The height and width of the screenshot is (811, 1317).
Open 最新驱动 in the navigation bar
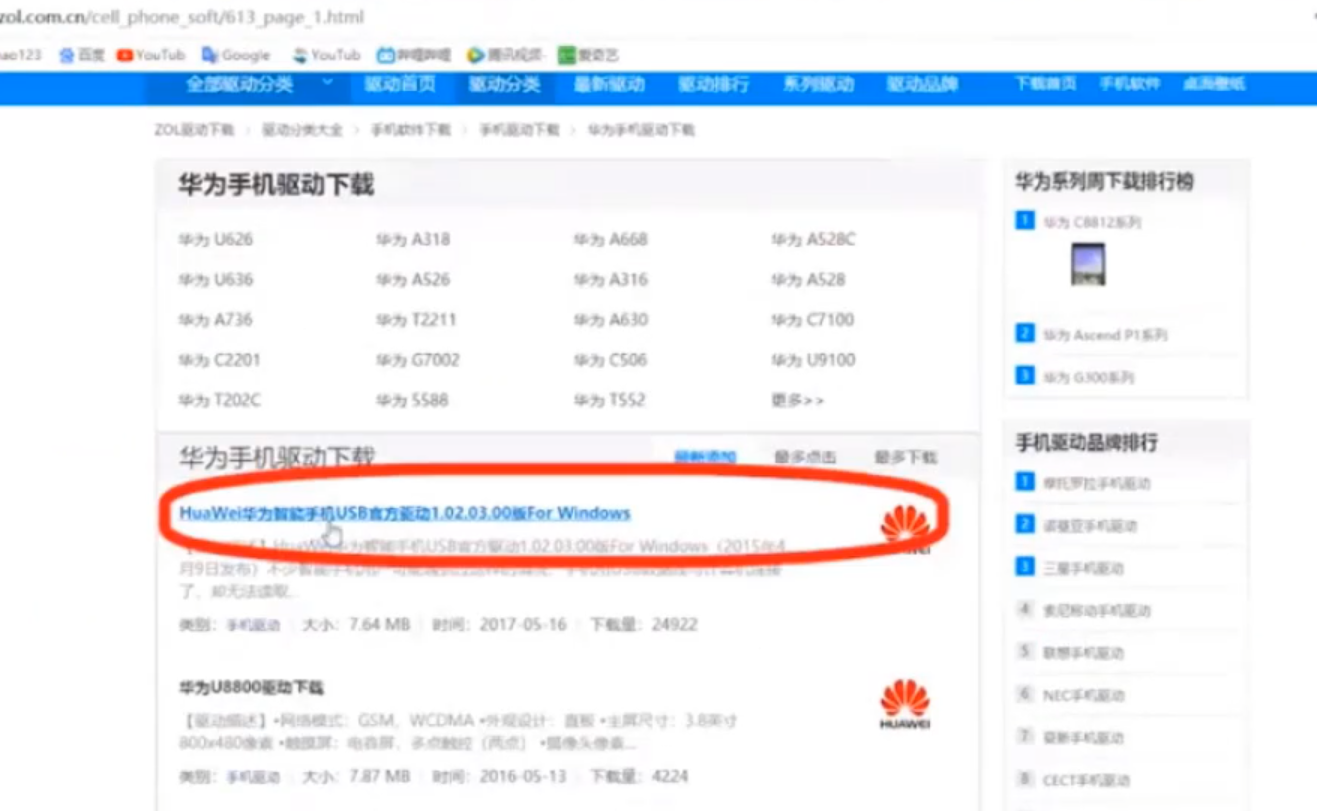tap(609, 85)
